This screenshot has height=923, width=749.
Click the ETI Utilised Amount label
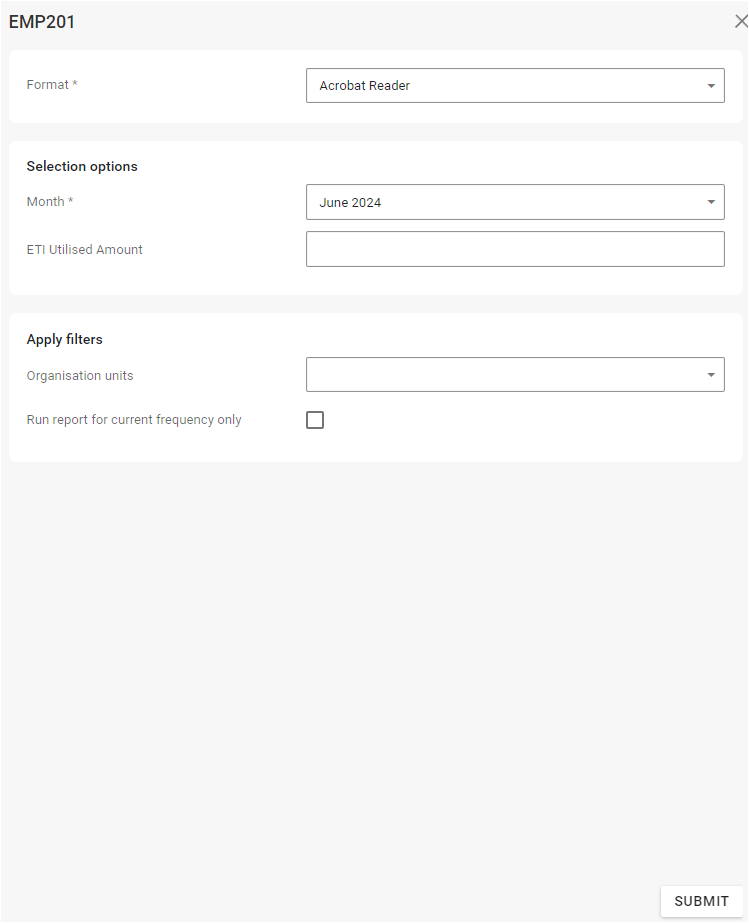(84, 250)
